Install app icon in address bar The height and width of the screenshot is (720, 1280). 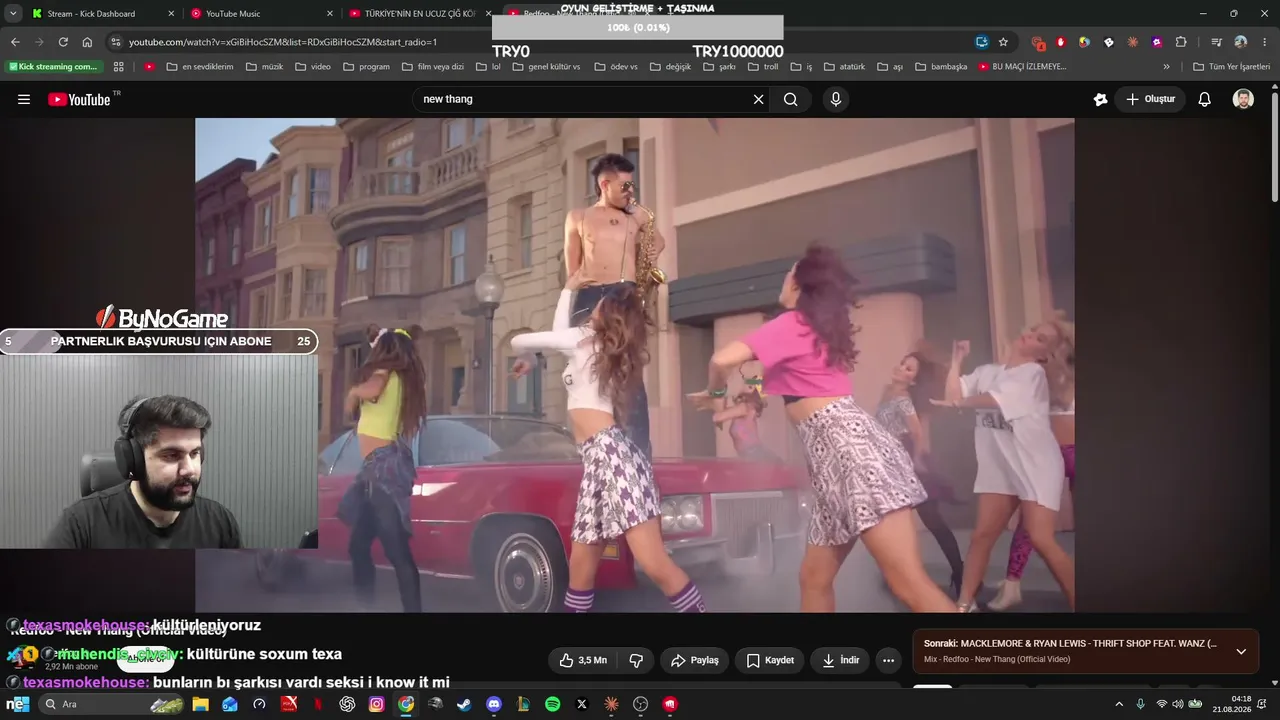[x=982, y=42]
